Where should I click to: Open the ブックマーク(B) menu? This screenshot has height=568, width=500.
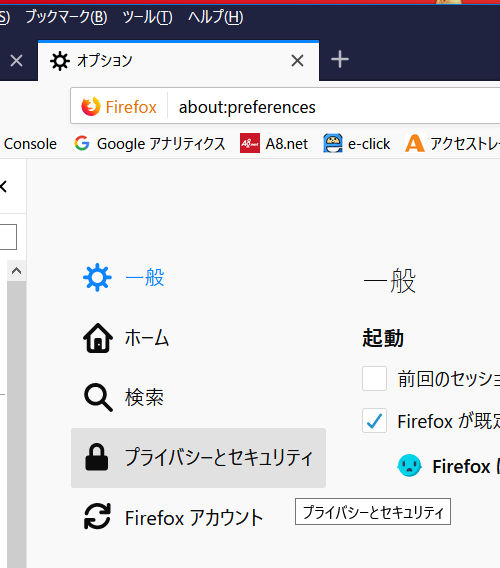66,17
